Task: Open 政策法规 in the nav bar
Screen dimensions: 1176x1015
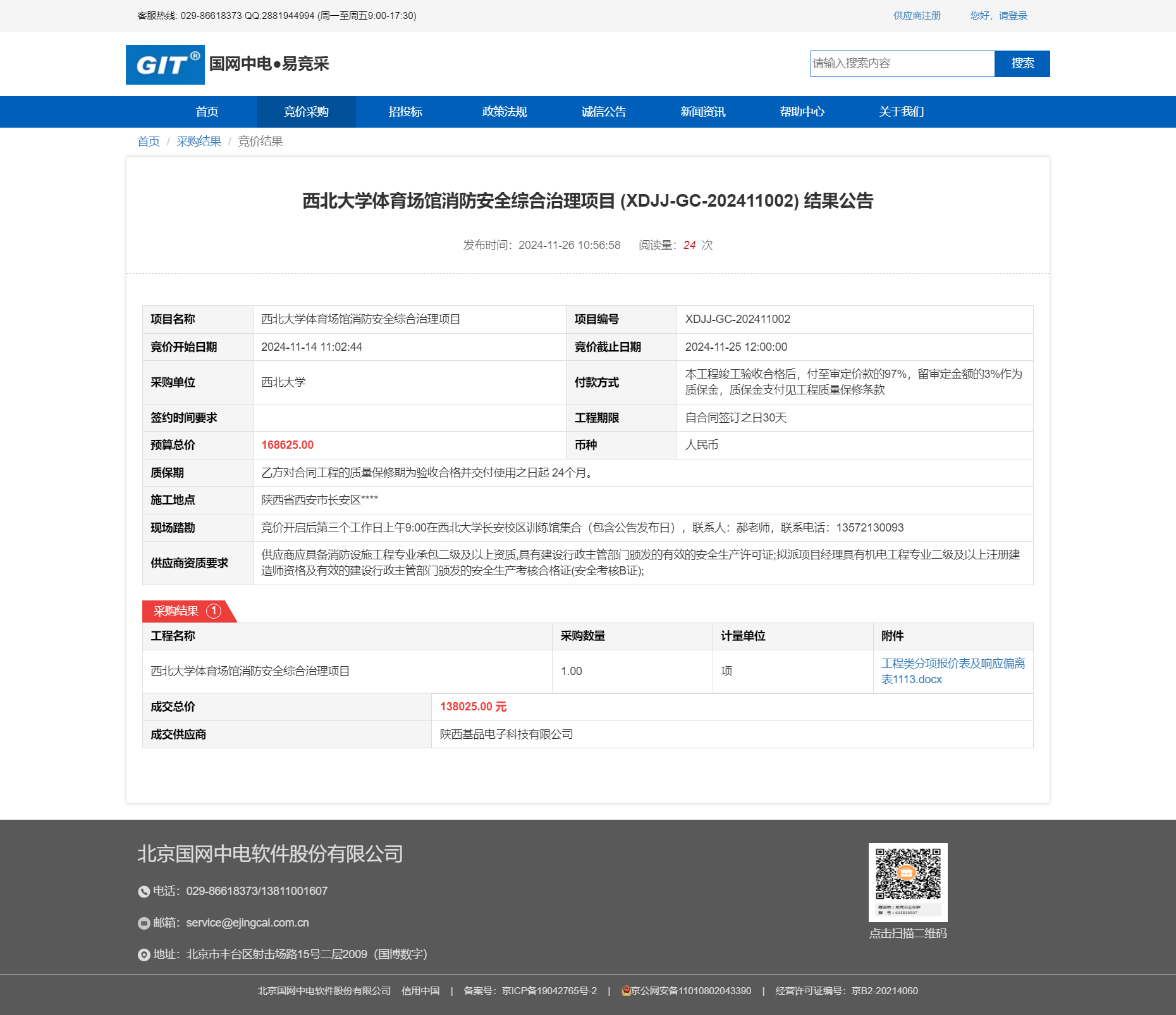Action: tap(505, 112)
